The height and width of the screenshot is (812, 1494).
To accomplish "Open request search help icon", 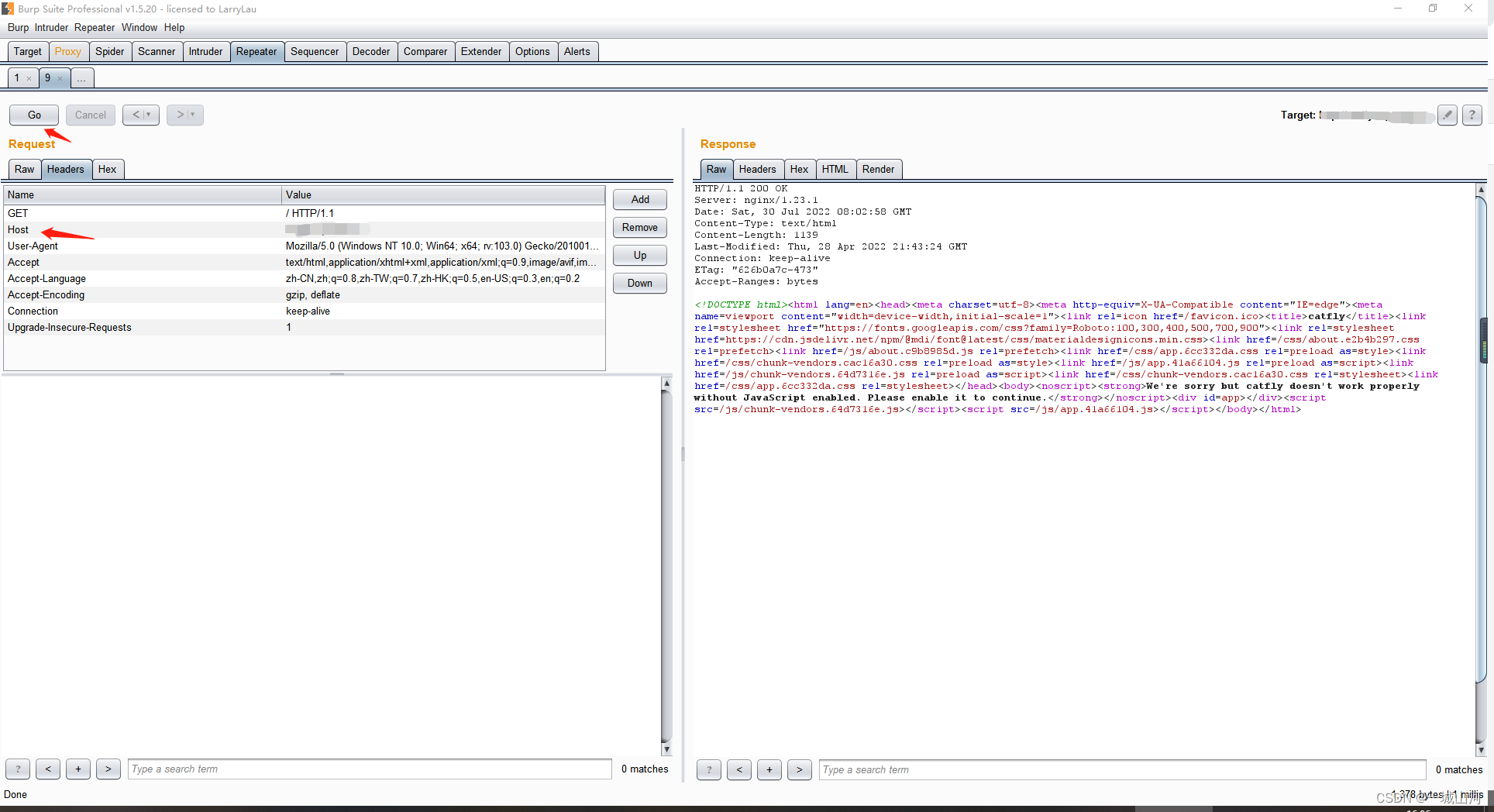I will 18,769.
